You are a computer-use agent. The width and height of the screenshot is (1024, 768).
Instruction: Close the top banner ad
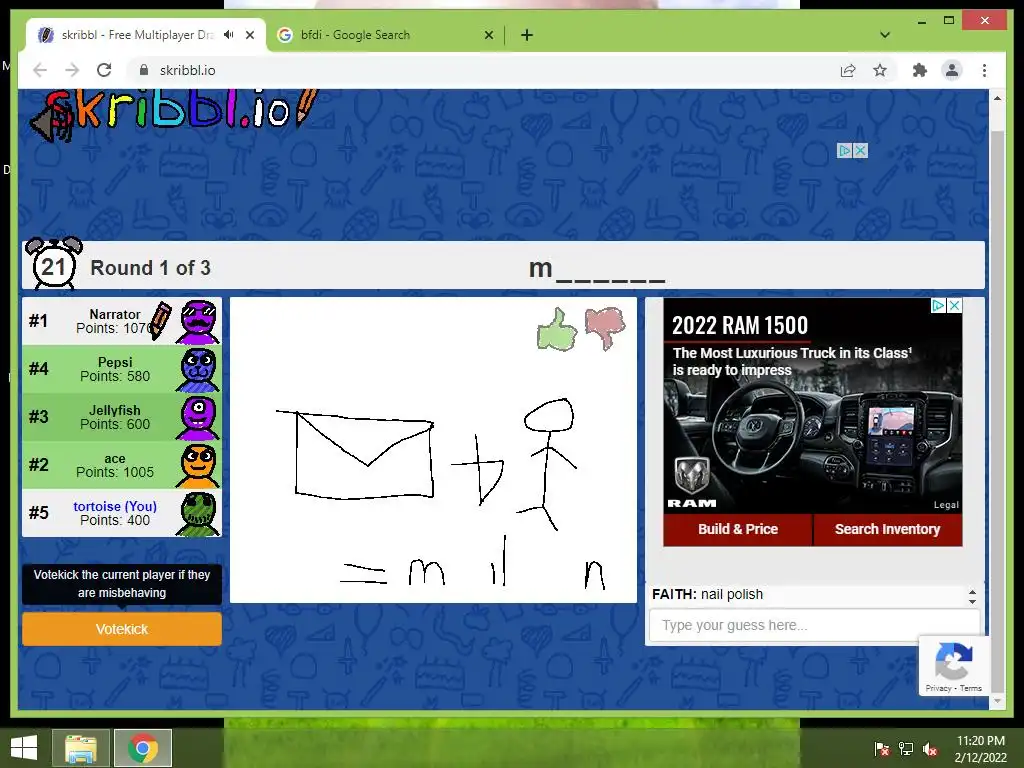pos(861,151)
